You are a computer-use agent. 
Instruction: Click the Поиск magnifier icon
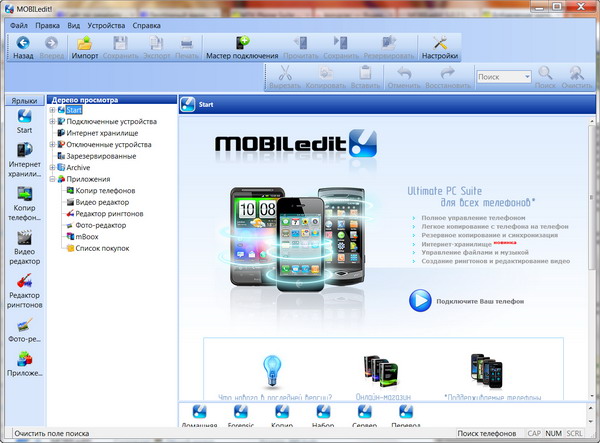545,72
